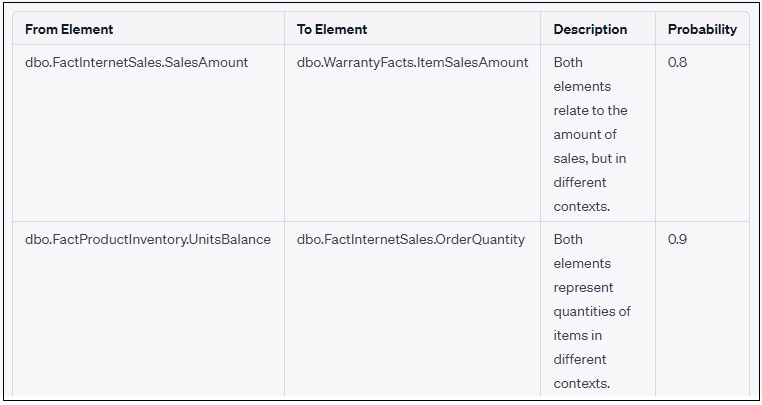
Task: Click the 0.8 probability value
Action: (677, 62)
